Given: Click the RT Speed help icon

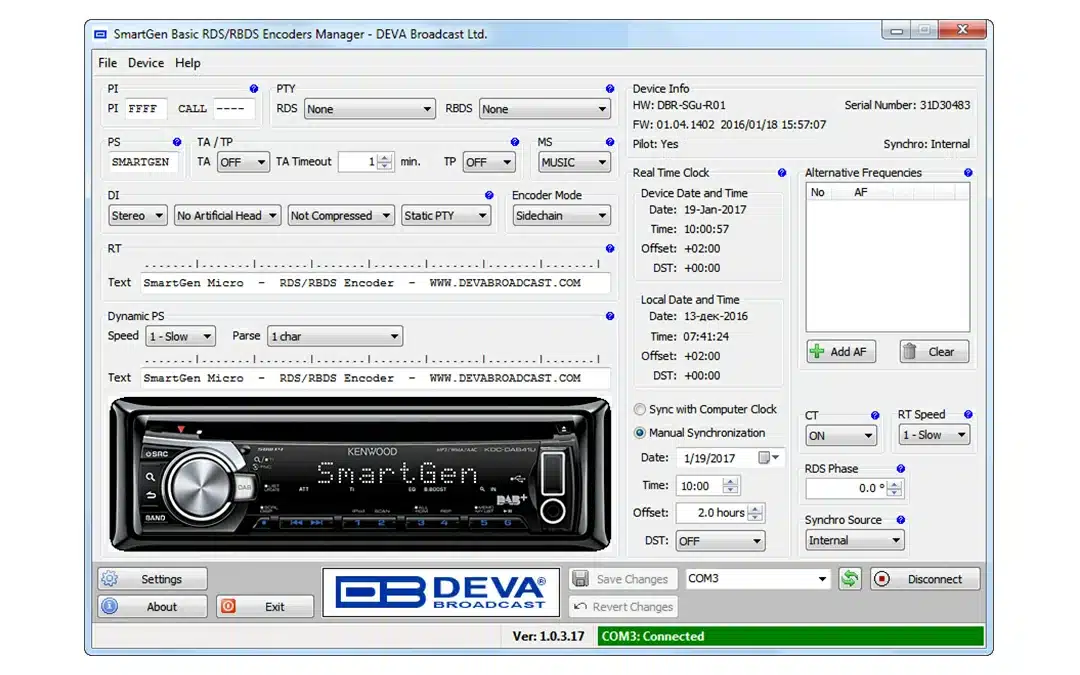Looking at the screenshot, I should (968, 415).
